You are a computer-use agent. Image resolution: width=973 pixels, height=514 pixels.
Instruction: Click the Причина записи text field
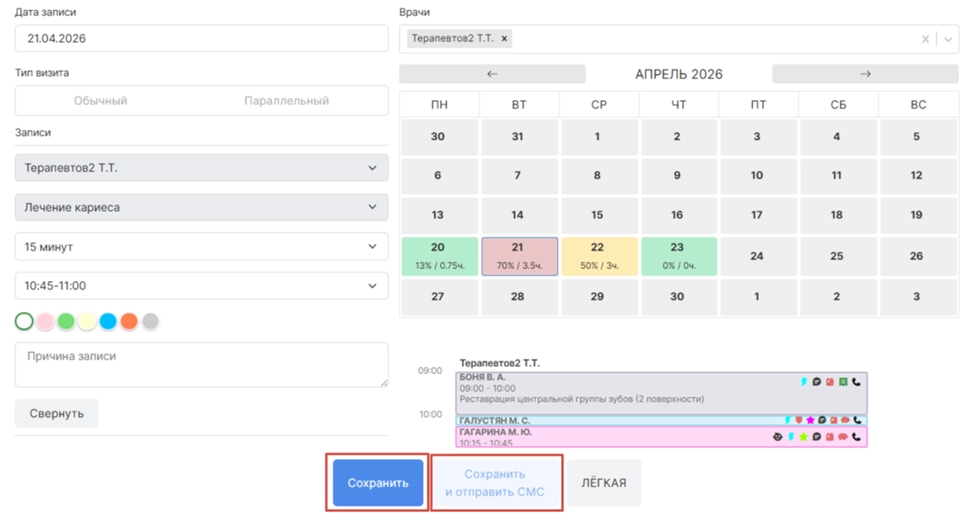click(x=201, y=364)
